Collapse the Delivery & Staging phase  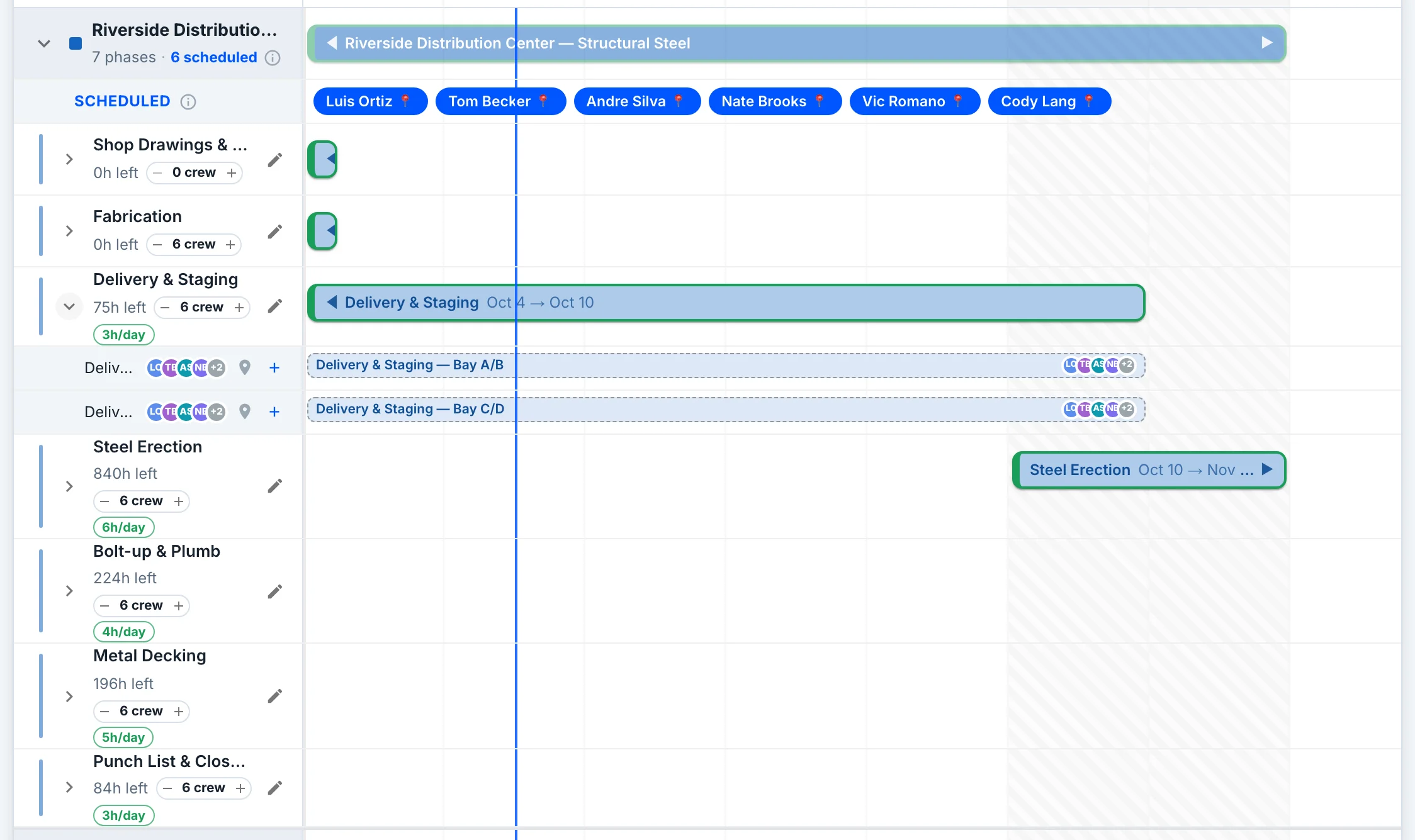point(69,306)
